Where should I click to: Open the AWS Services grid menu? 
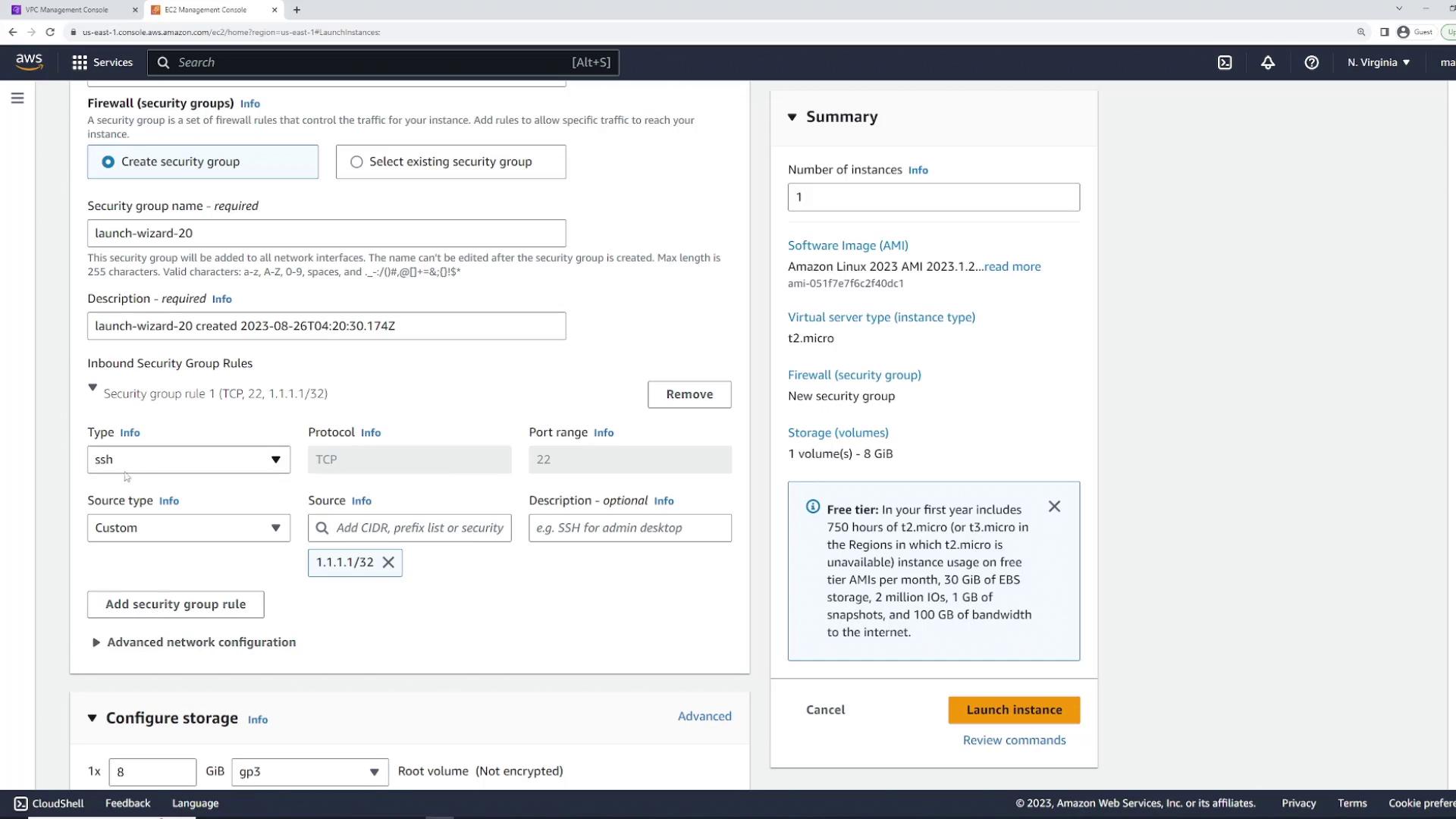coord(102,62)
